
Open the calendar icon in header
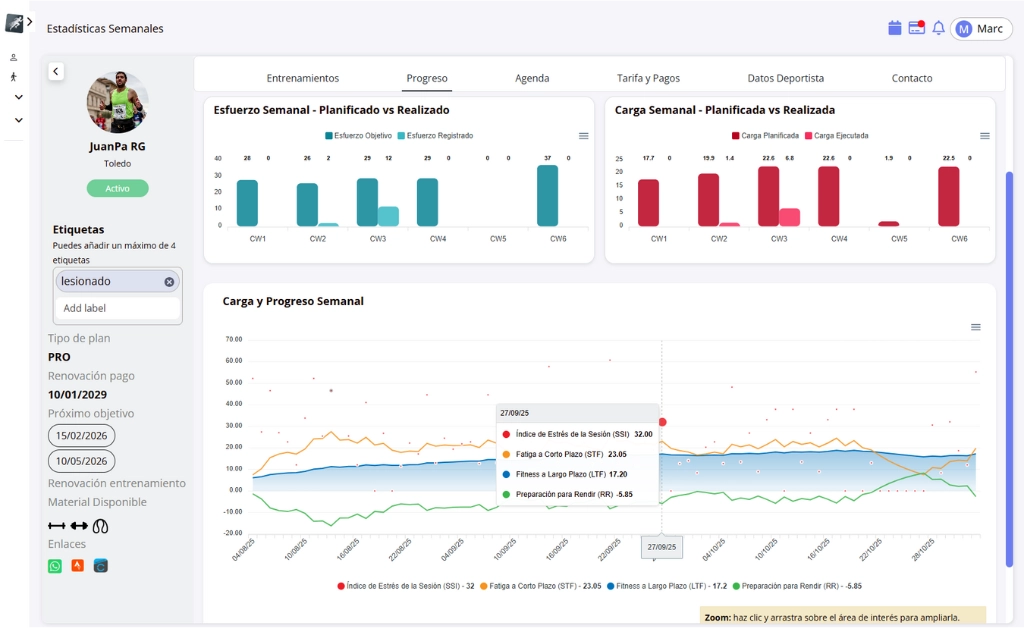(x=895, y=28)
